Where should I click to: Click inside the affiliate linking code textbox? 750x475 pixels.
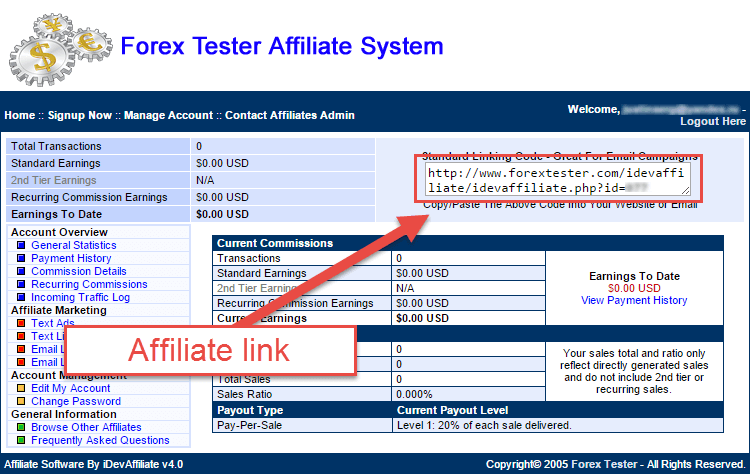557,180
